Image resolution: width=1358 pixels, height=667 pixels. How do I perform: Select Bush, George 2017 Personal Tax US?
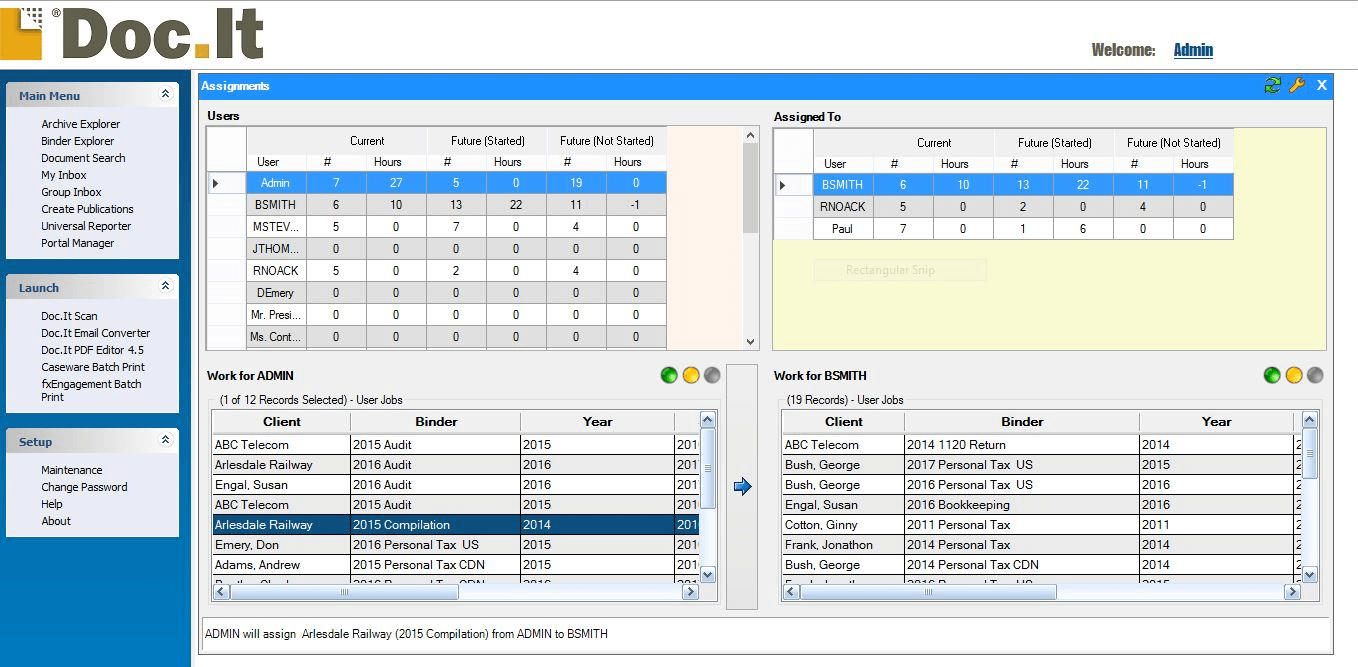[x=1042, y=465]
